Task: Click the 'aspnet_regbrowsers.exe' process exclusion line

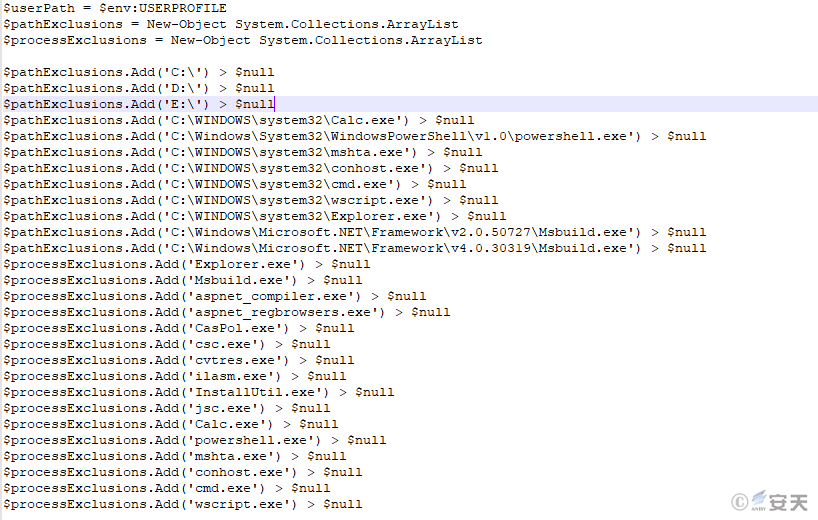Action: tap(226, 312)
